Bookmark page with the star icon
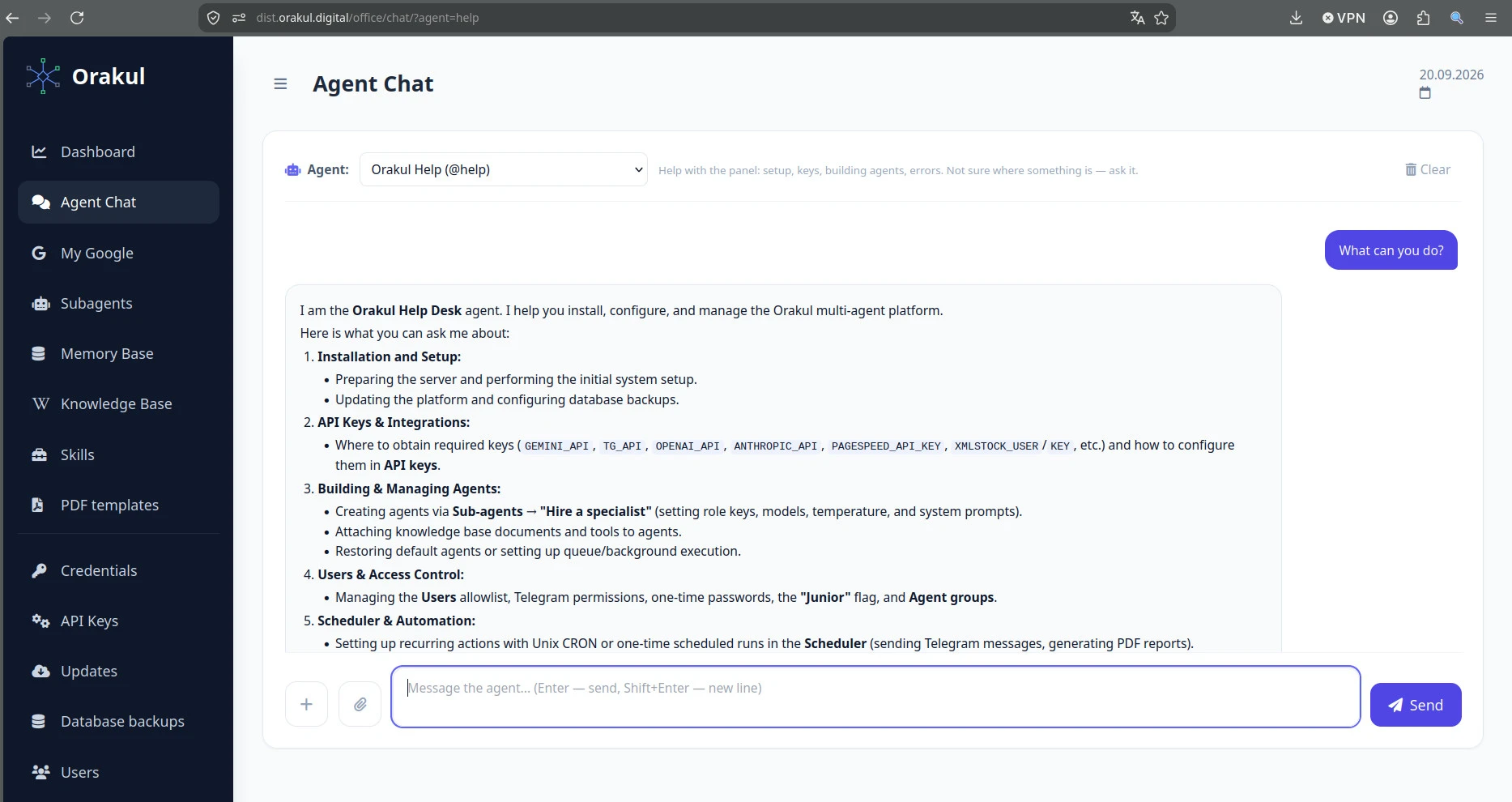Image resolution: width=1512 pixels, height=802 pixels. click(x=1161, y=18)
